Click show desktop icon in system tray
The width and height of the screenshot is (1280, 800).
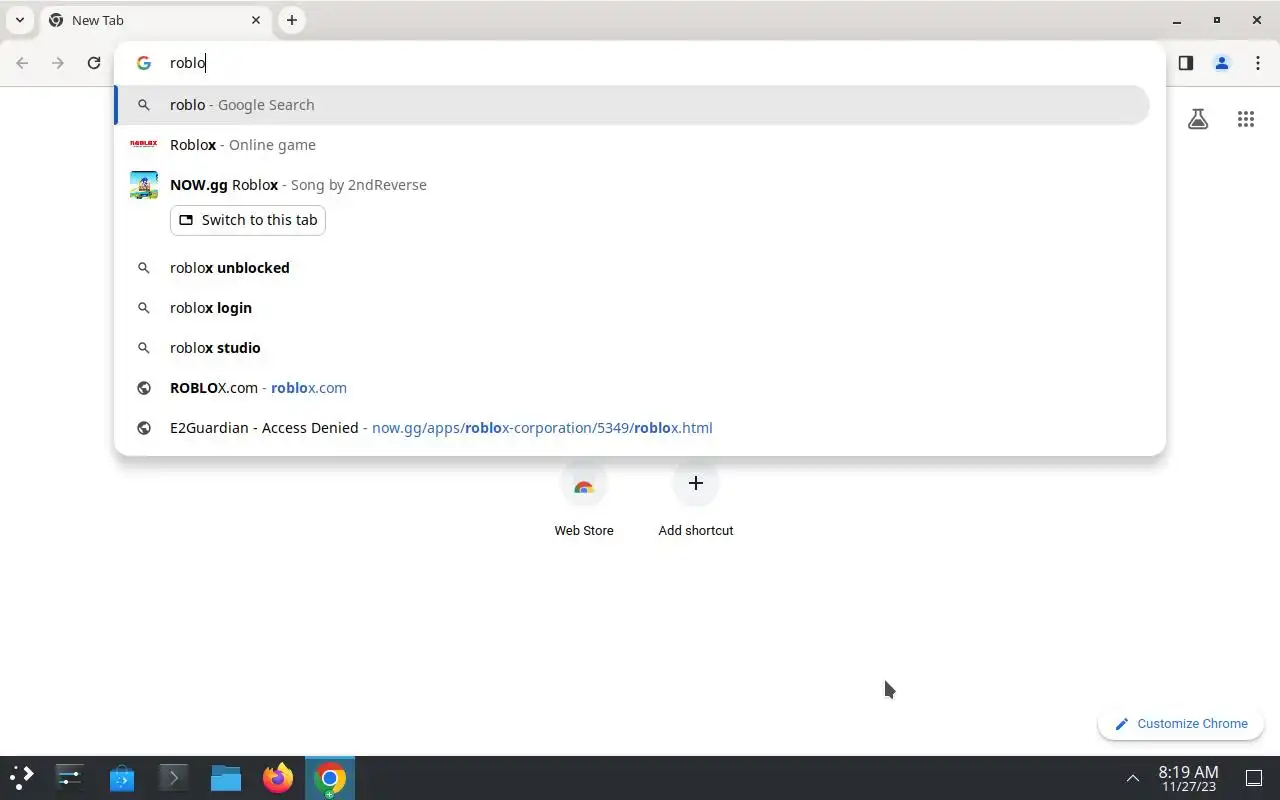pyautogui.click(x=1253, y=778)
